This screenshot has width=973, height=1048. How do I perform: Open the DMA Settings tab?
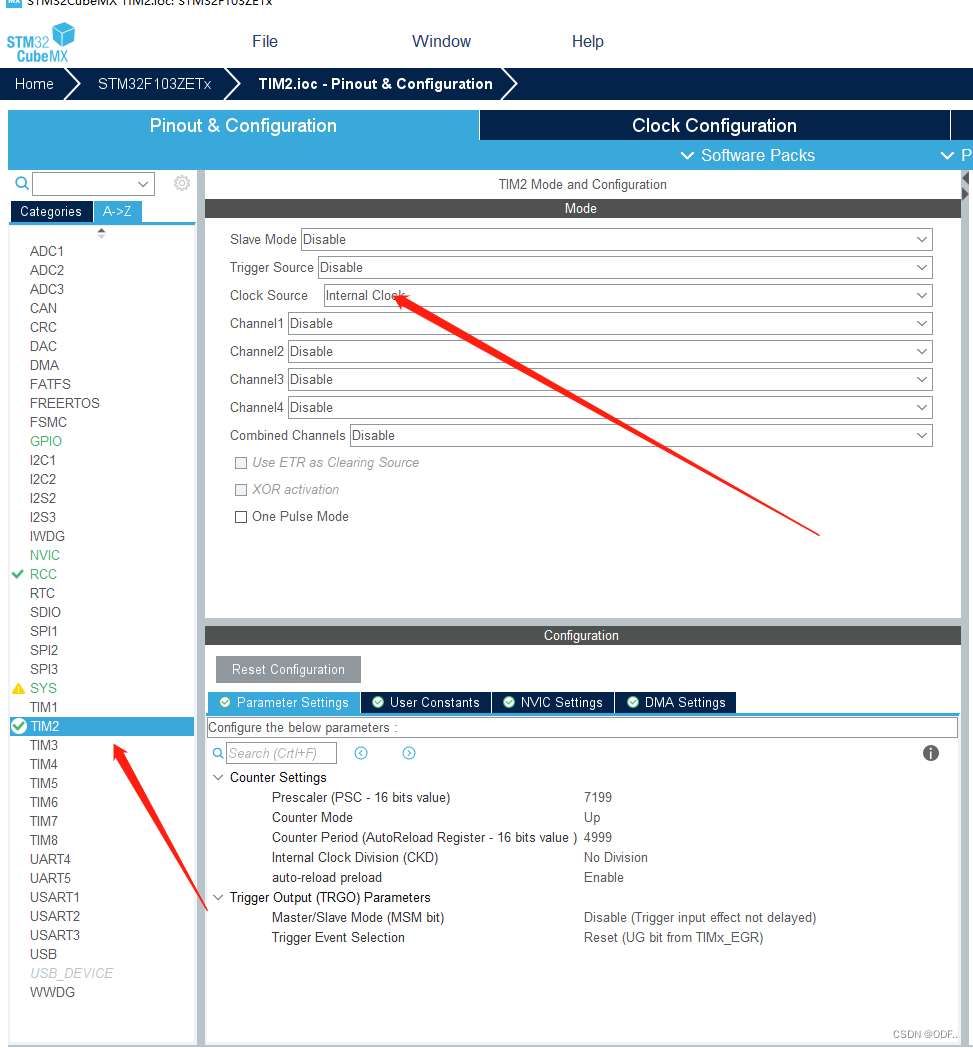(x=676, y=702)
